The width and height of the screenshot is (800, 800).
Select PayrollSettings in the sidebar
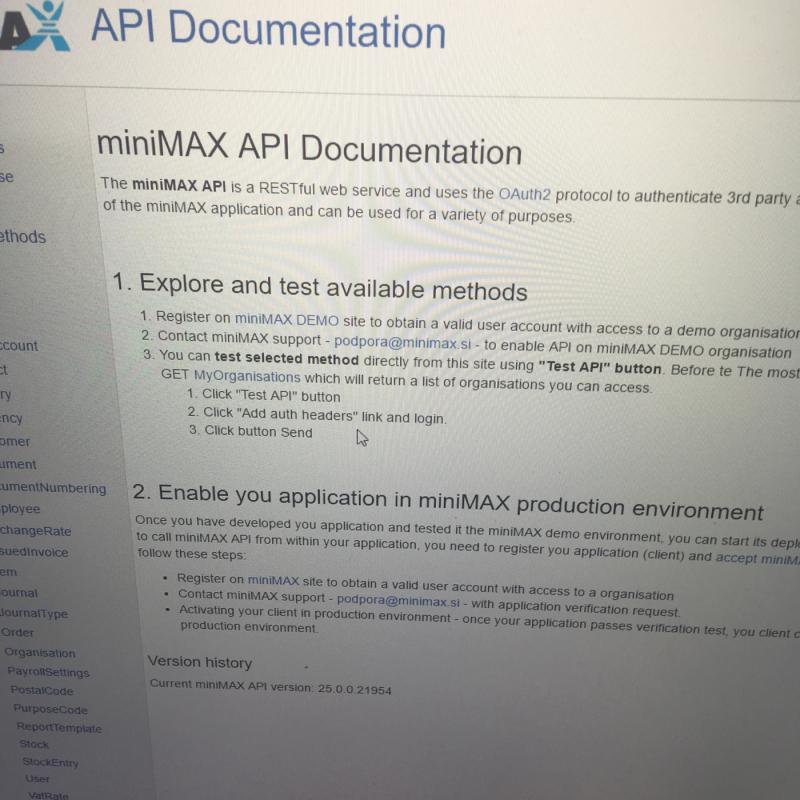pyautogui.click(x=48, y=673)
